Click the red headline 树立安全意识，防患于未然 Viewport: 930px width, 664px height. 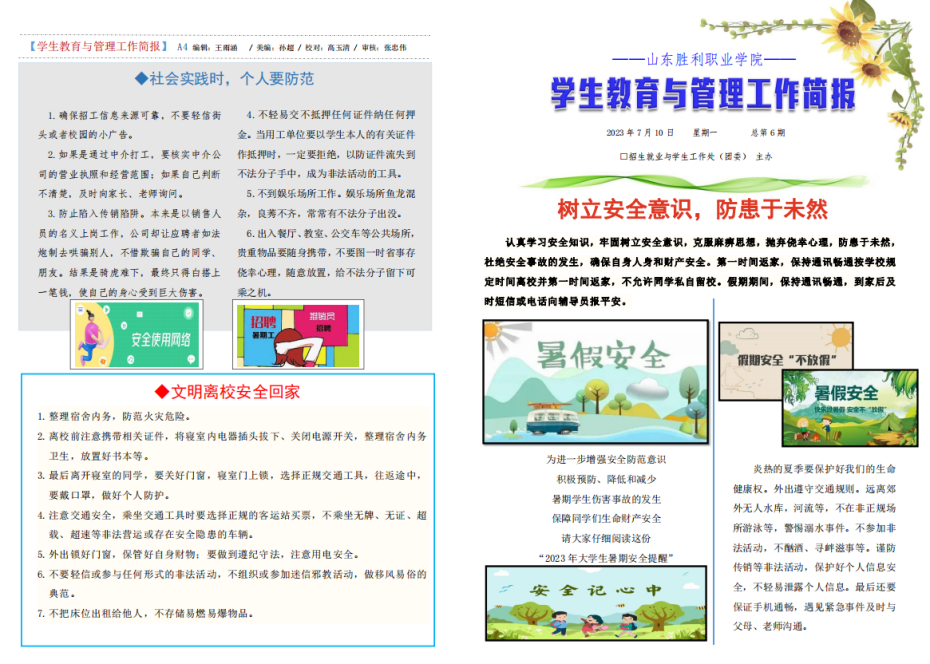point(692,209)
